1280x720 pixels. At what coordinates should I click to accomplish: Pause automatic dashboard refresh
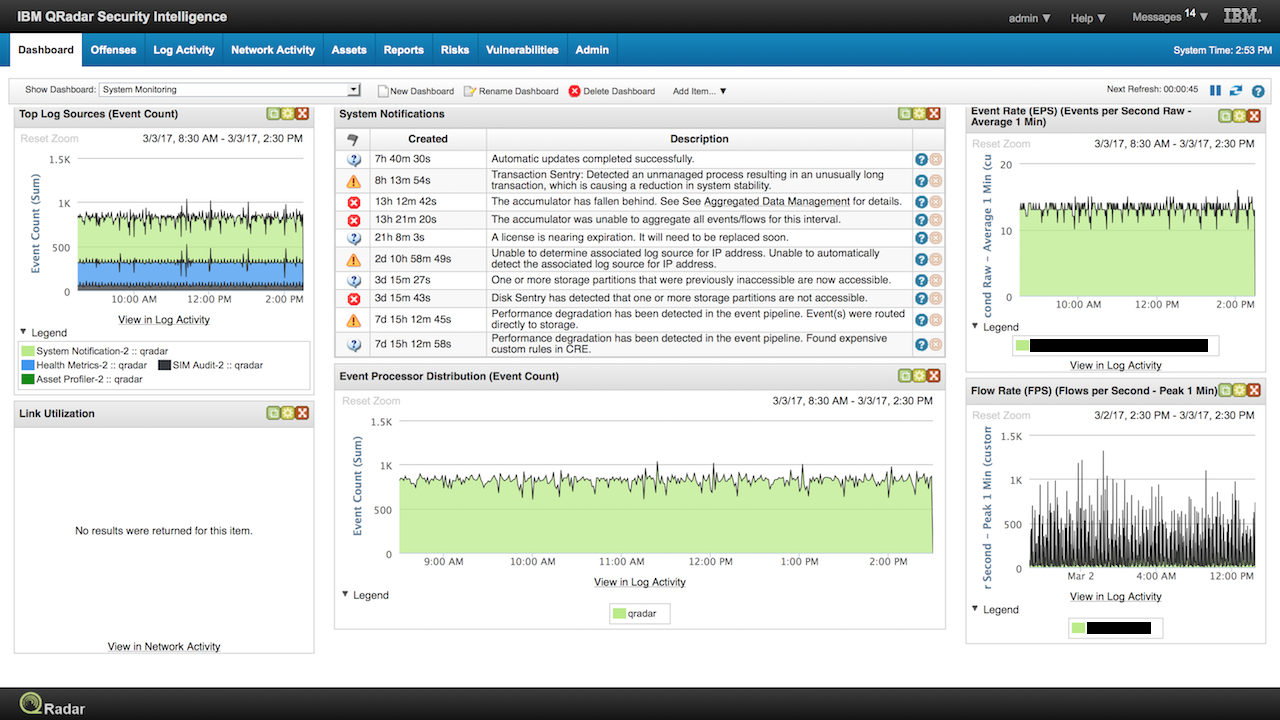(1215, 90)
